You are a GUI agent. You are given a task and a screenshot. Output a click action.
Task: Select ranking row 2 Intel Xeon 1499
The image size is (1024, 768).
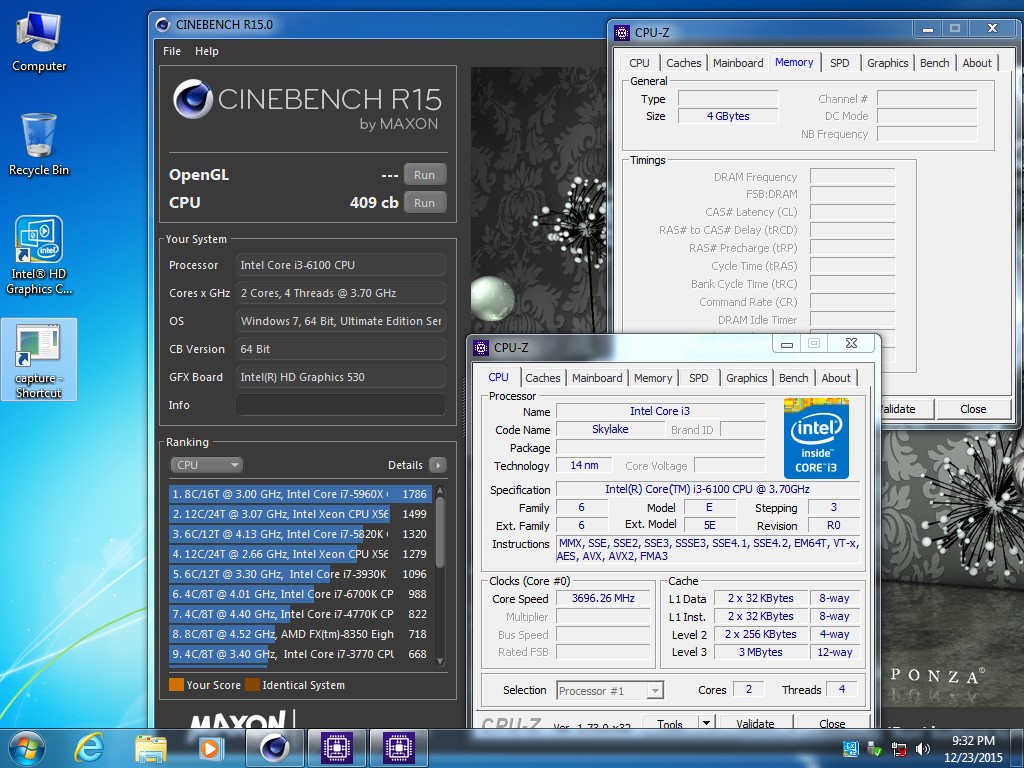(x=300, y=514)
